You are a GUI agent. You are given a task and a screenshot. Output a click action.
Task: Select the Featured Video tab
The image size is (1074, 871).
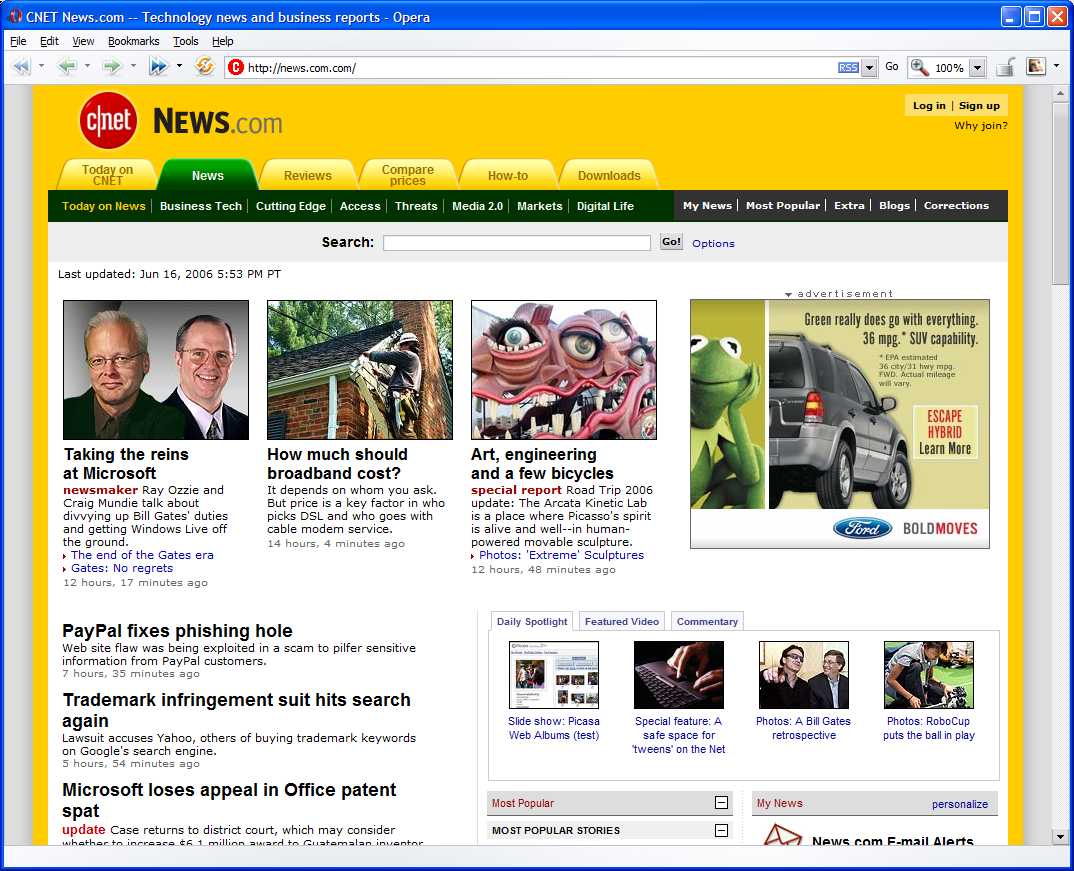pyautogui.click(x=621, y=621)
